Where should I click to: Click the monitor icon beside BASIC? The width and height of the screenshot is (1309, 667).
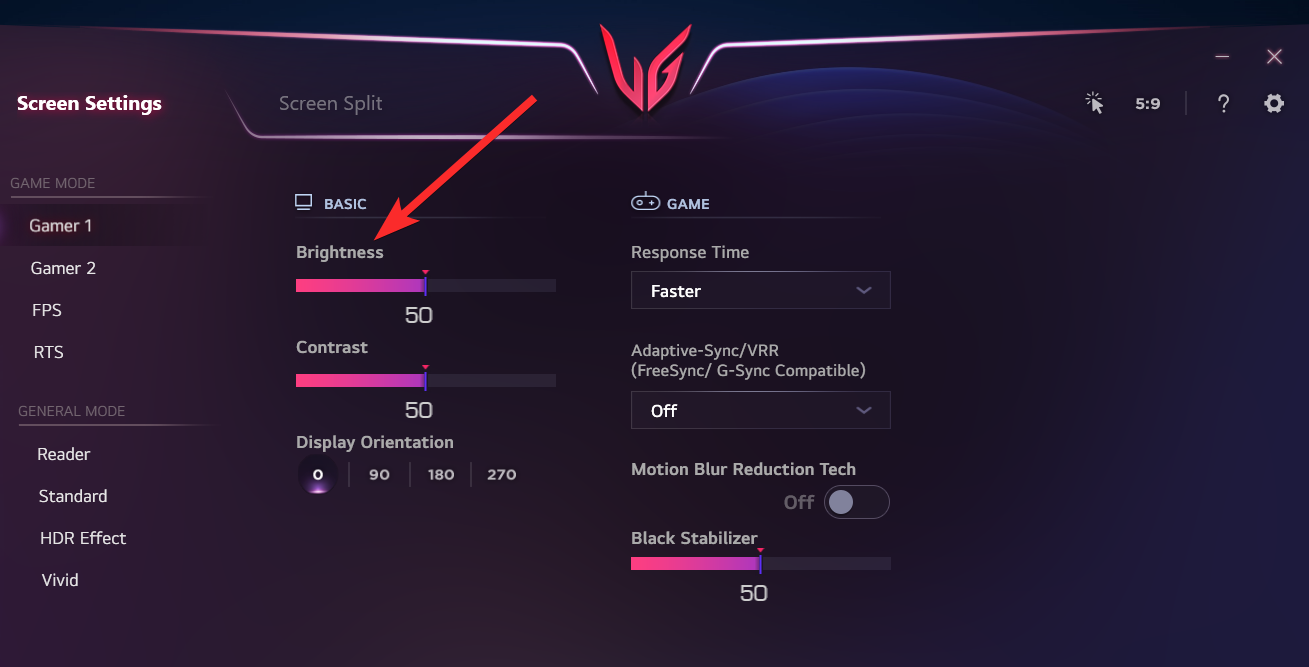click(x=303, y=201)
